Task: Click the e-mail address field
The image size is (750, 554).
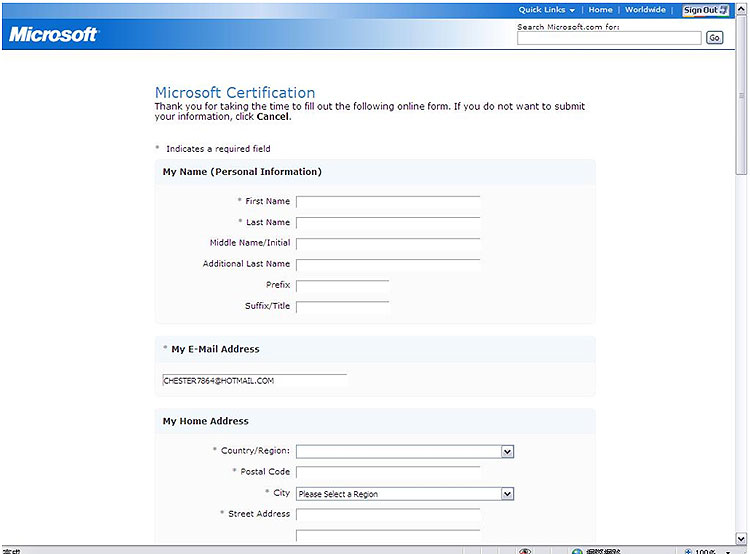Action: (254, 380)
